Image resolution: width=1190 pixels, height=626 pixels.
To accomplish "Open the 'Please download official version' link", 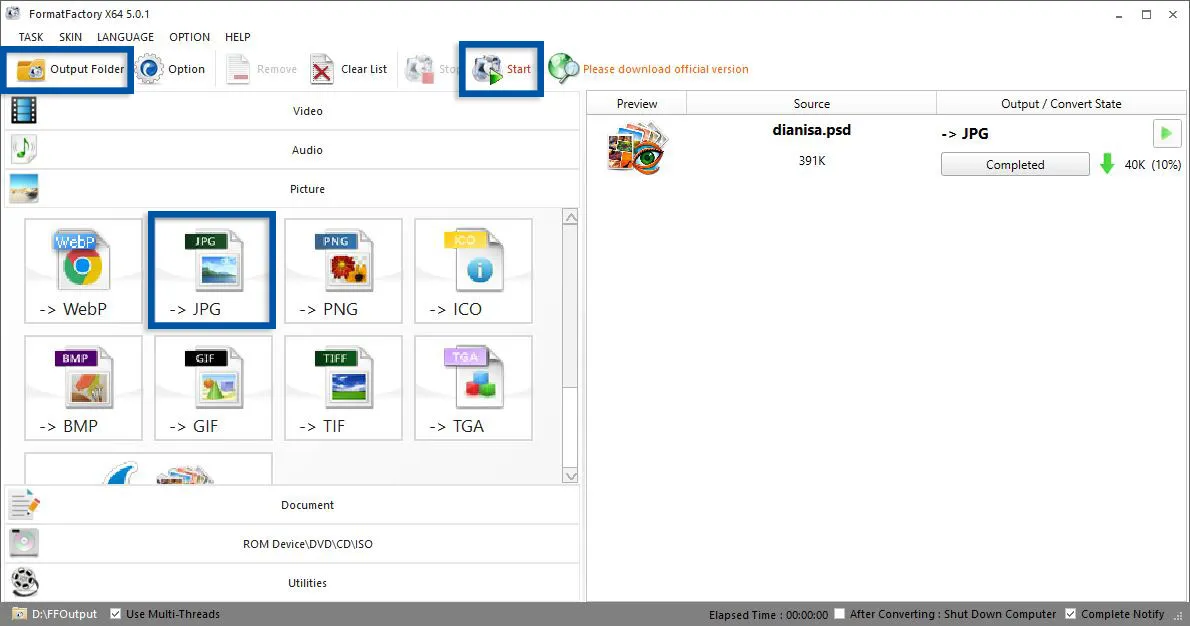I will click(x=667, y=69).
